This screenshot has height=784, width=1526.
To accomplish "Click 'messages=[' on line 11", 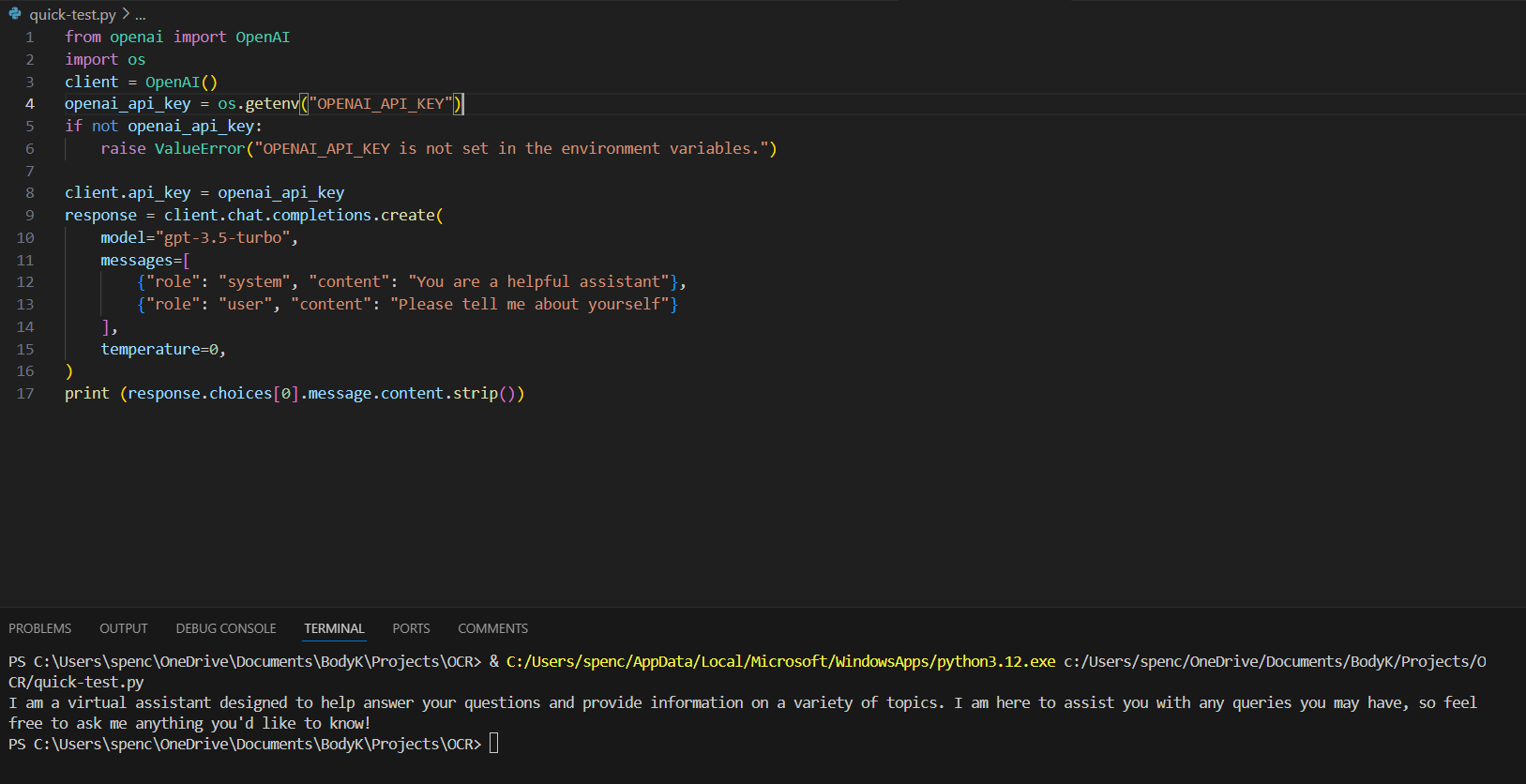I will coord(145,261).
